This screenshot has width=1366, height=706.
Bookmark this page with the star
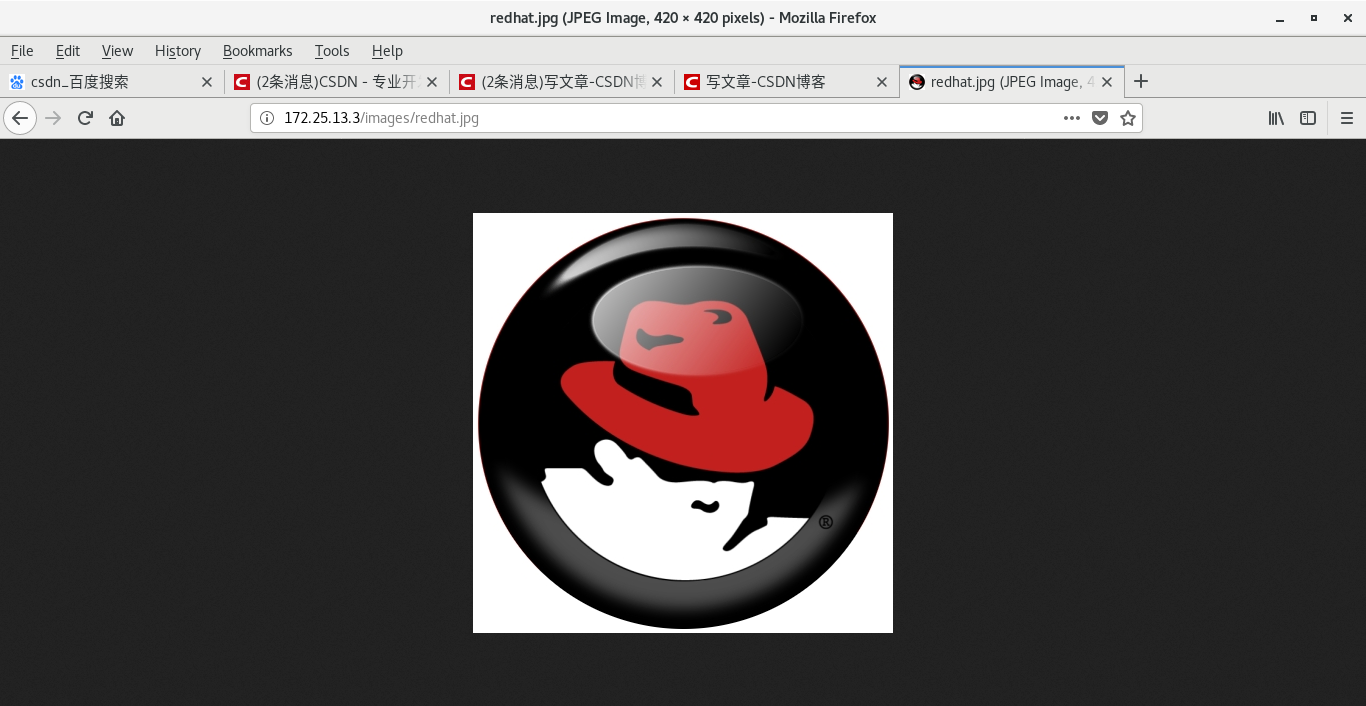[1128, 118]
